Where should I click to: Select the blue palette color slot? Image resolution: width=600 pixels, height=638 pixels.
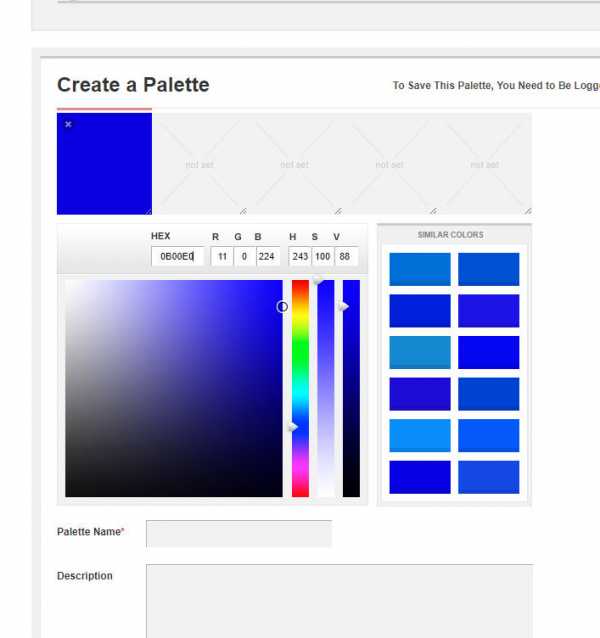105,164
